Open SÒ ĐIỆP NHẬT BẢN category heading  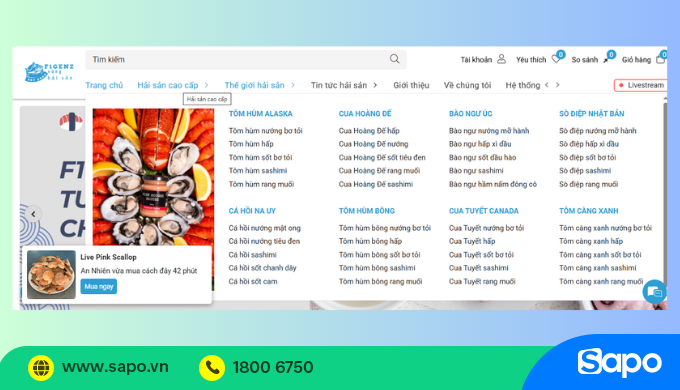pyautogui.click(x=592, y=114)
